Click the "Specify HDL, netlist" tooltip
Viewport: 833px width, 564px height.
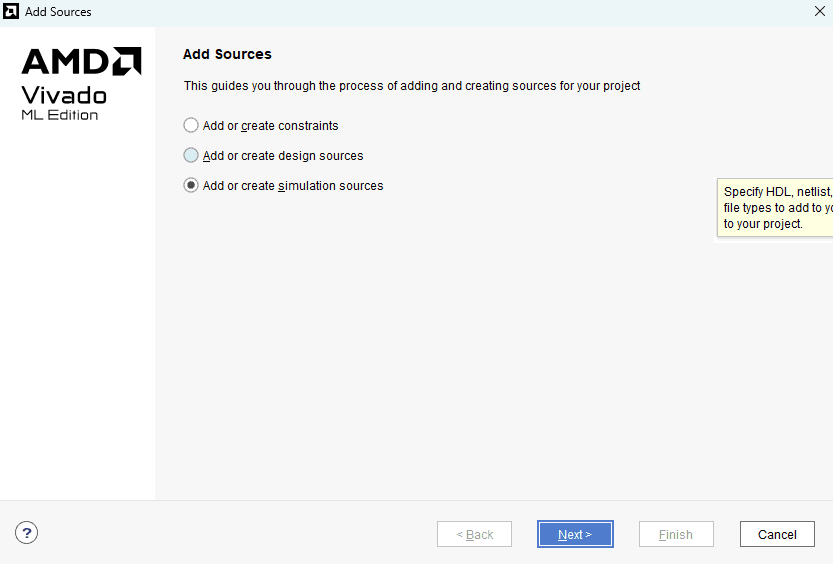coord(776,207)
